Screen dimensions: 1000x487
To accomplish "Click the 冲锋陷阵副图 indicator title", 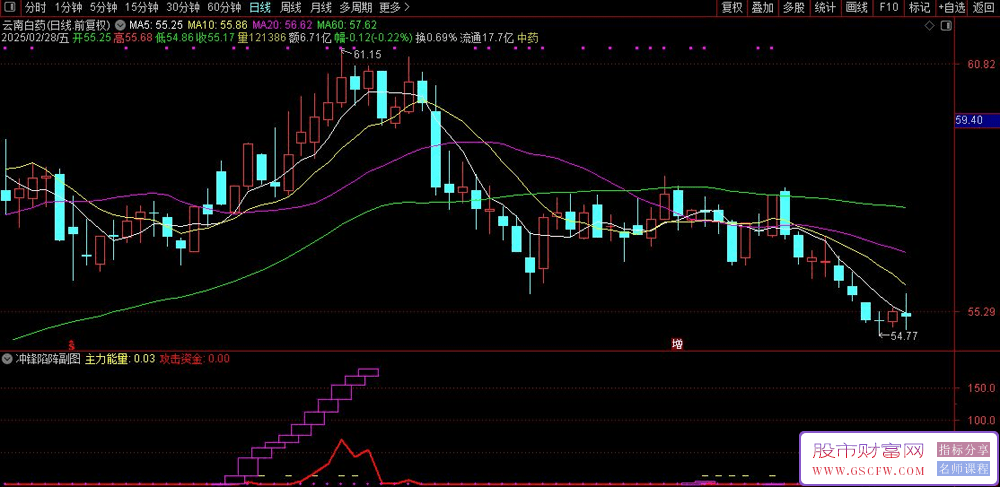I will [48, 359].
